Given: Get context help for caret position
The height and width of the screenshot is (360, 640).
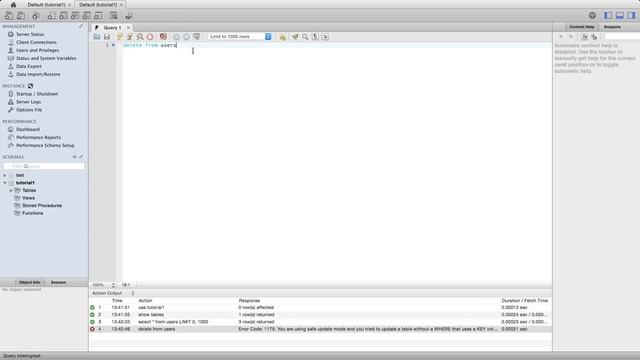Looking at the screenshot, I should [584, 37].
